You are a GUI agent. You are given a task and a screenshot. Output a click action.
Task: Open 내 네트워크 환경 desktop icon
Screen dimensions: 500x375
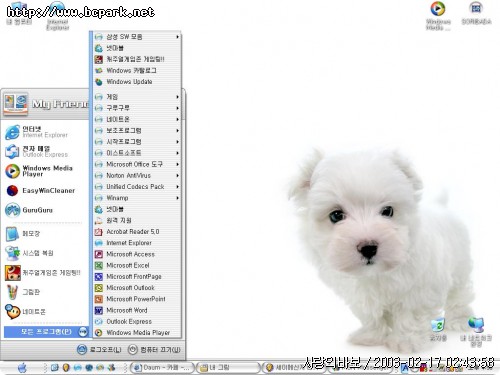click(x=476, y=332)
